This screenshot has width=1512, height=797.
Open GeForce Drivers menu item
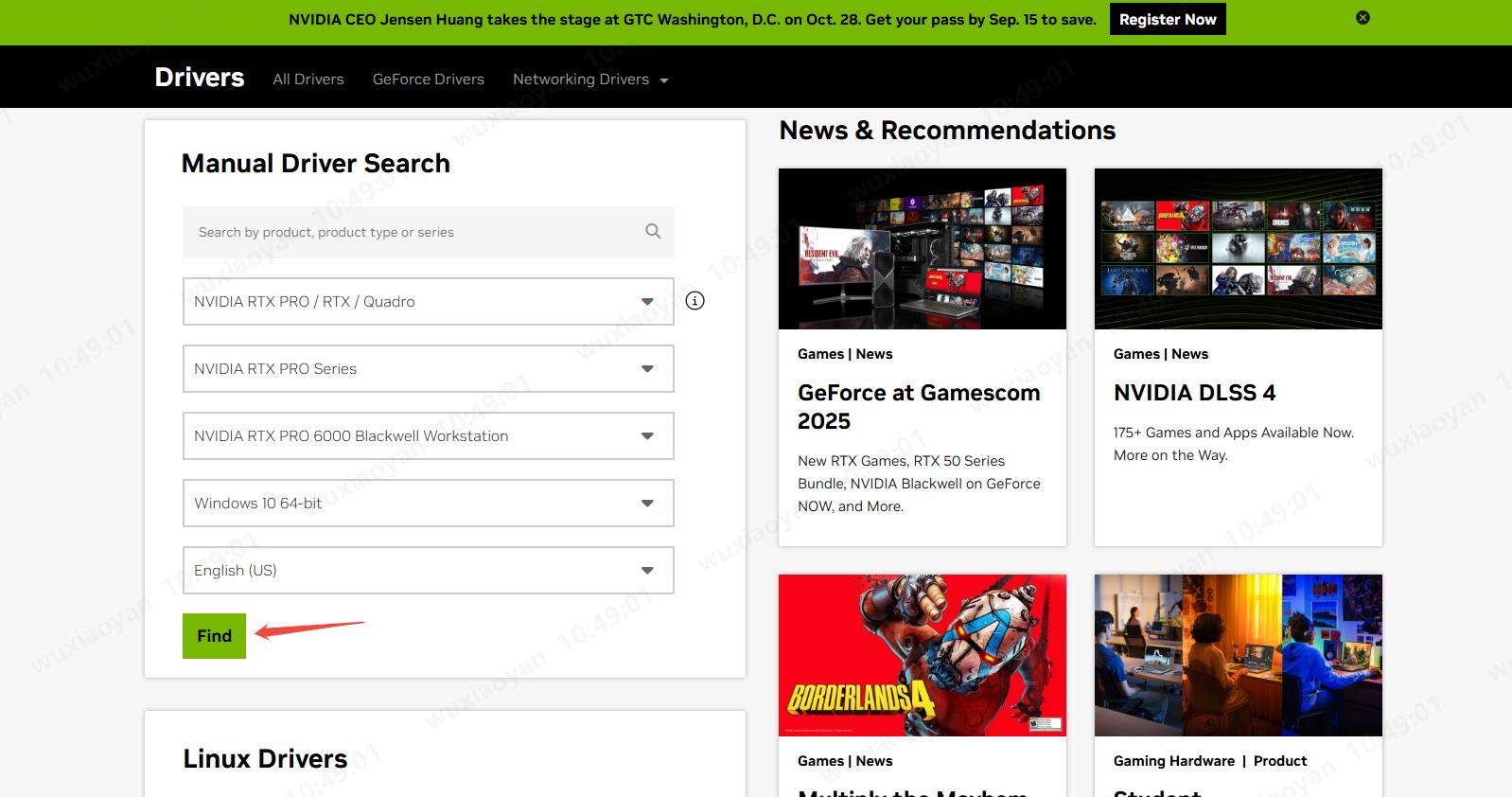[x=428, y=80]
